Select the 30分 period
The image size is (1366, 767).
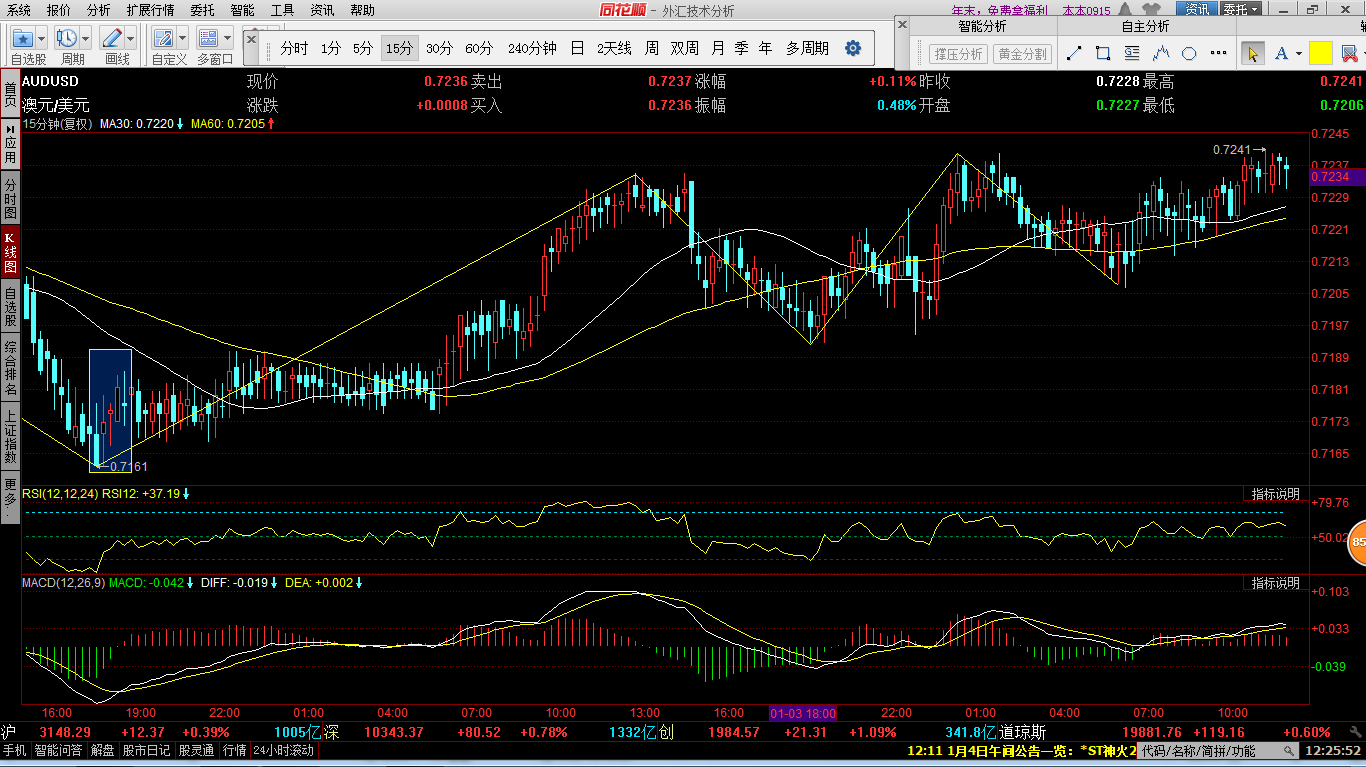tap(439, 48)
